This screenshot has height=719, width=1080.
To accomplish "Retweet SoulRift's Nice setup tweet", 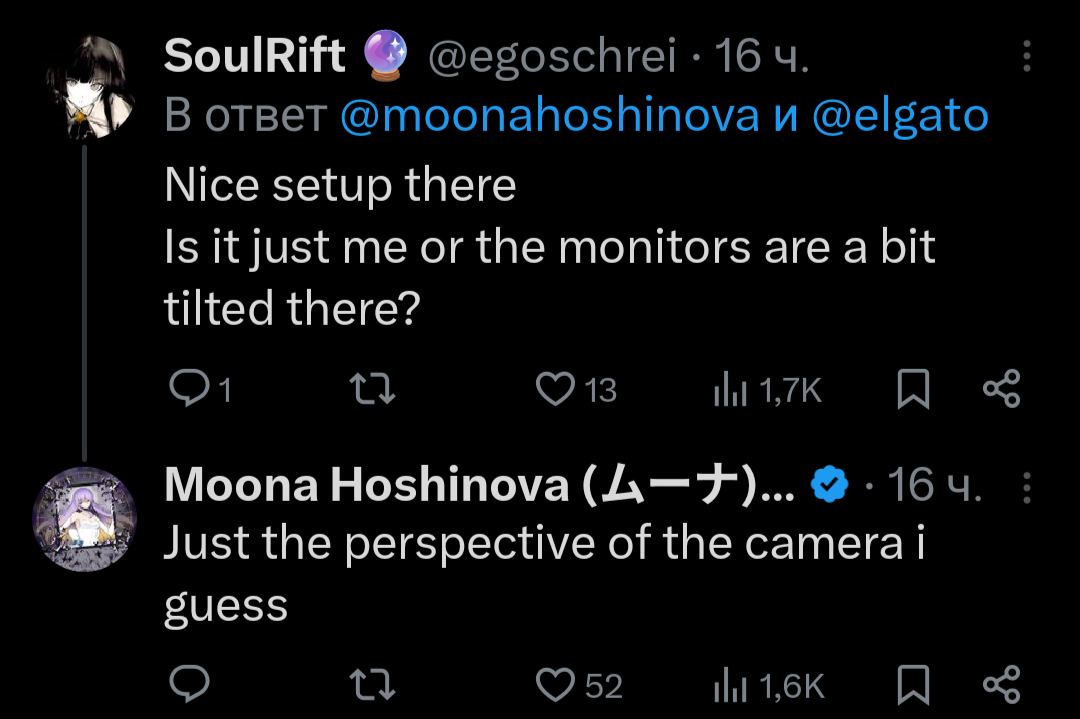I will [x=376, y=389].
